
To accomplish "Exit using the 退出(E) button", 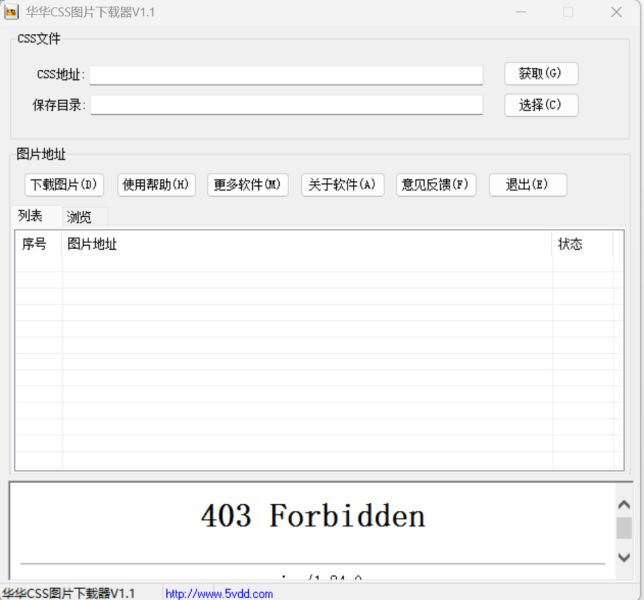I will pyautogui.click(x=527, y=185).
